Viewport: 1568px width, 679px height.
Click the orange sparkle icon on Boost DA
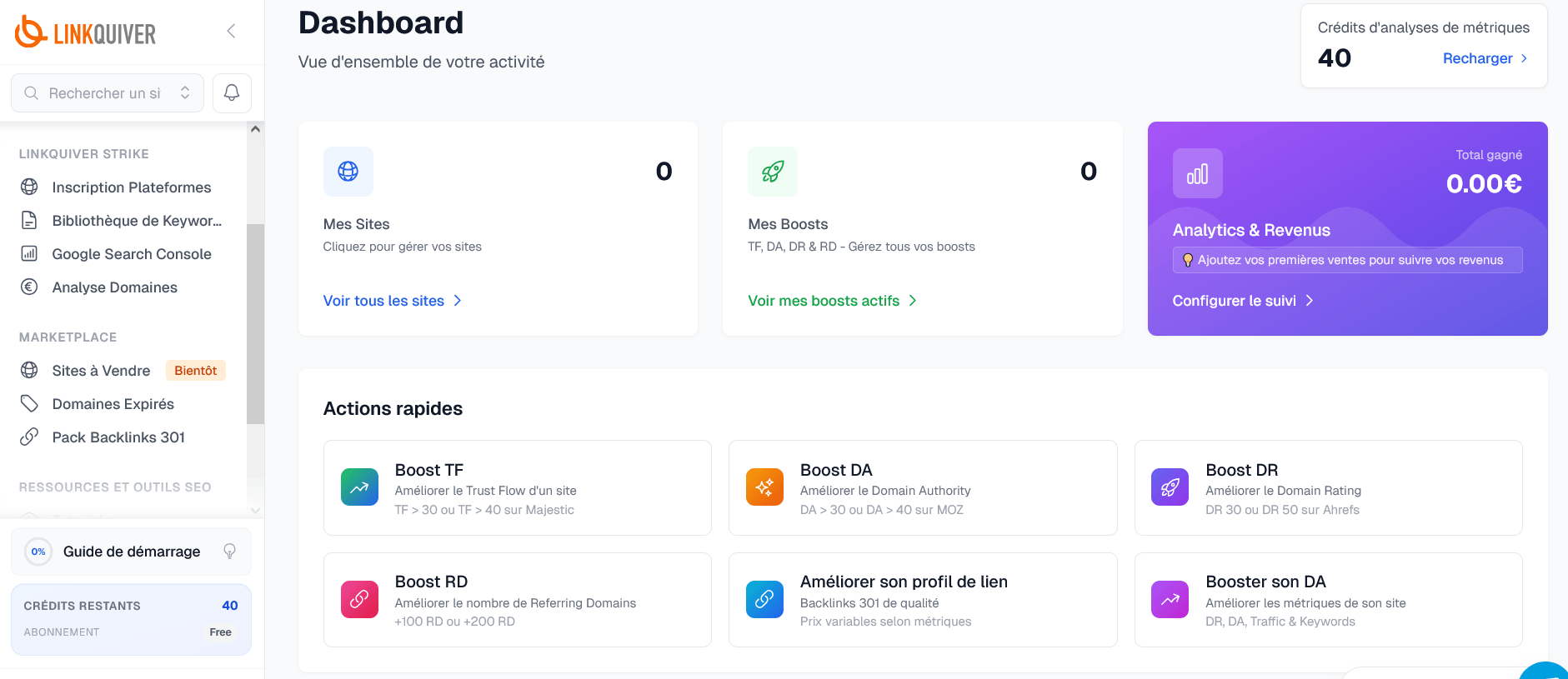(764, 487)
